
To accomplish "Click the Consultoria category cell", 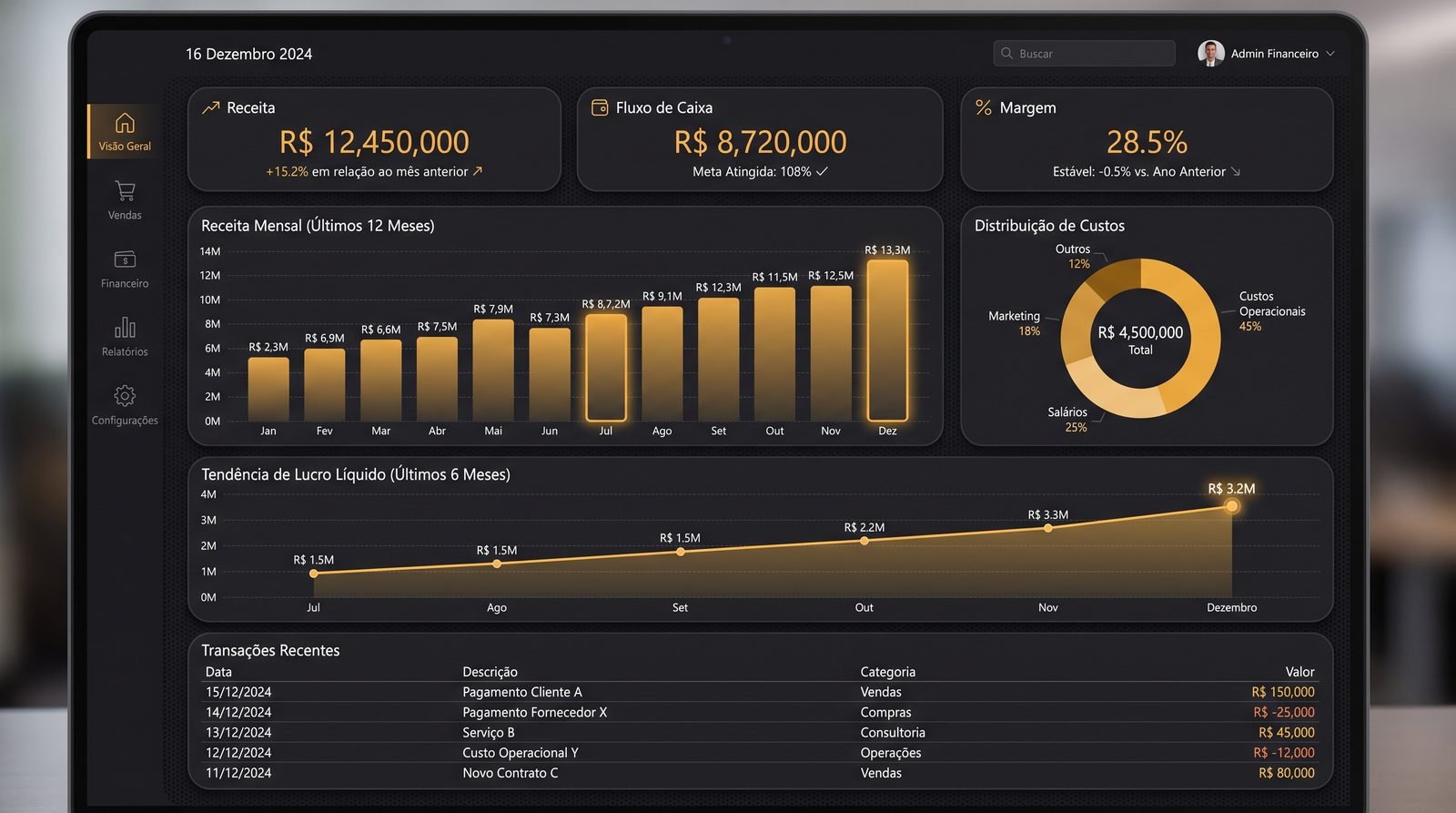I will 893,732.
